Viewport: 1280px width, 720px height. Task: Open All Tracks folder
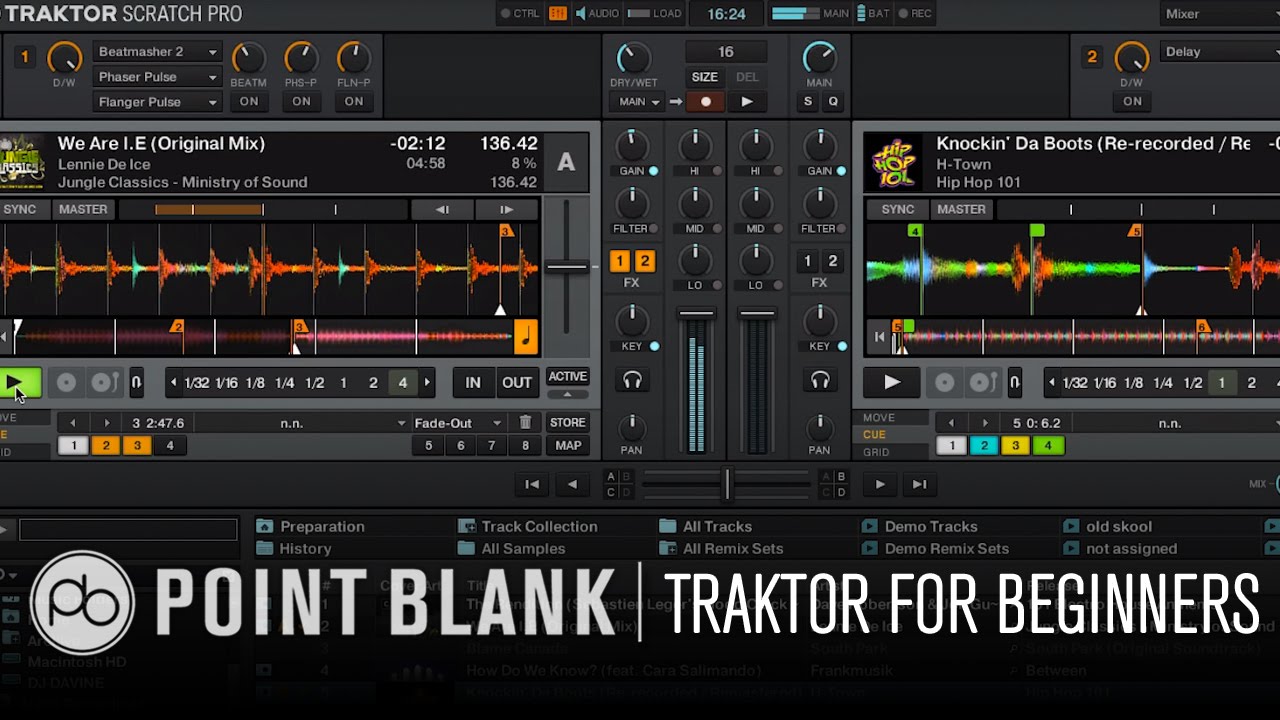pos(706,527)
